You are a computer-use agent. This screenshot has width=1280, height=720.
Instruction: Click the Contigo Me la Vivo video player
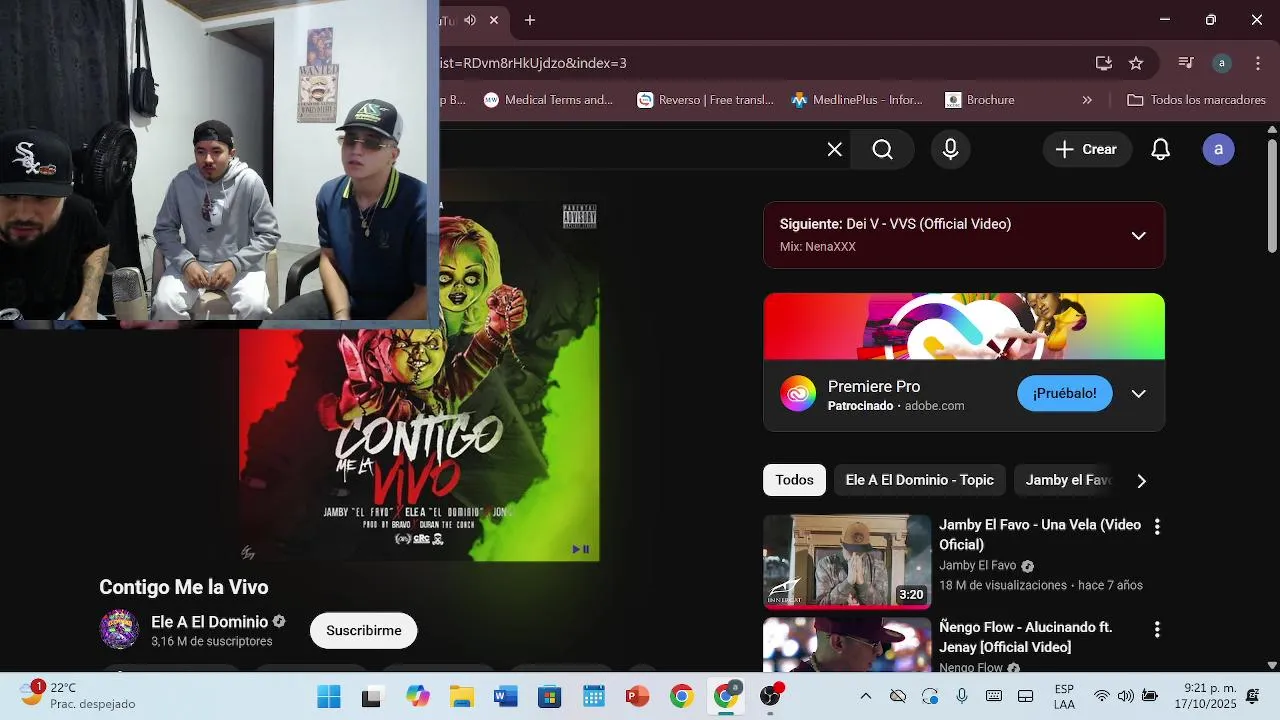coord(418,381)
